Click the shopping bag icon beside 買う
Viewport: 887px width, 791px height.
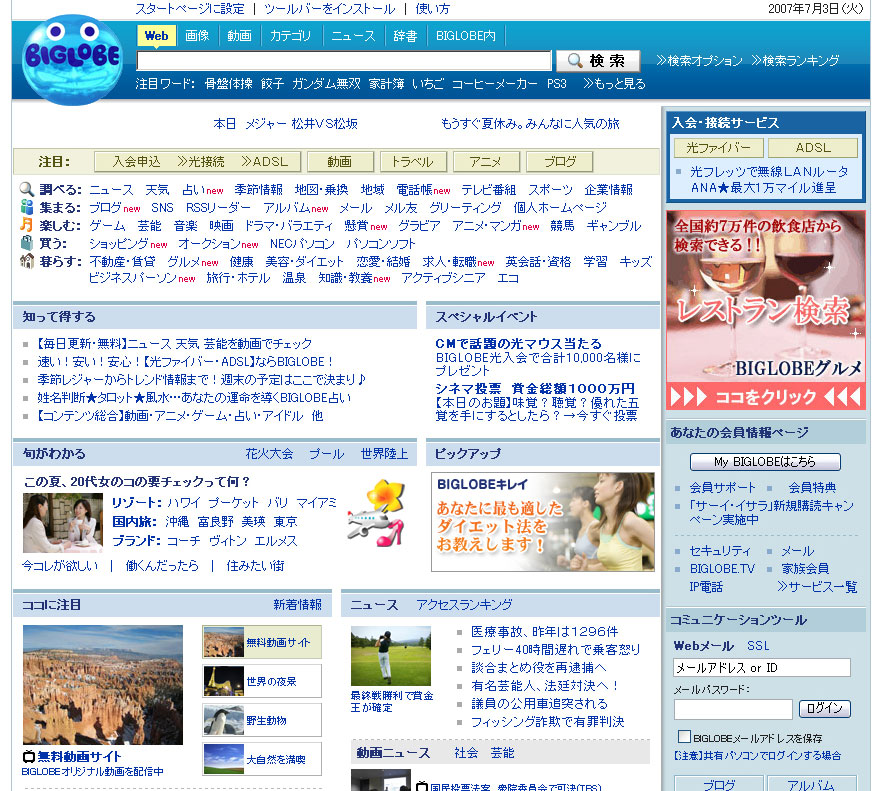point(27,243)
